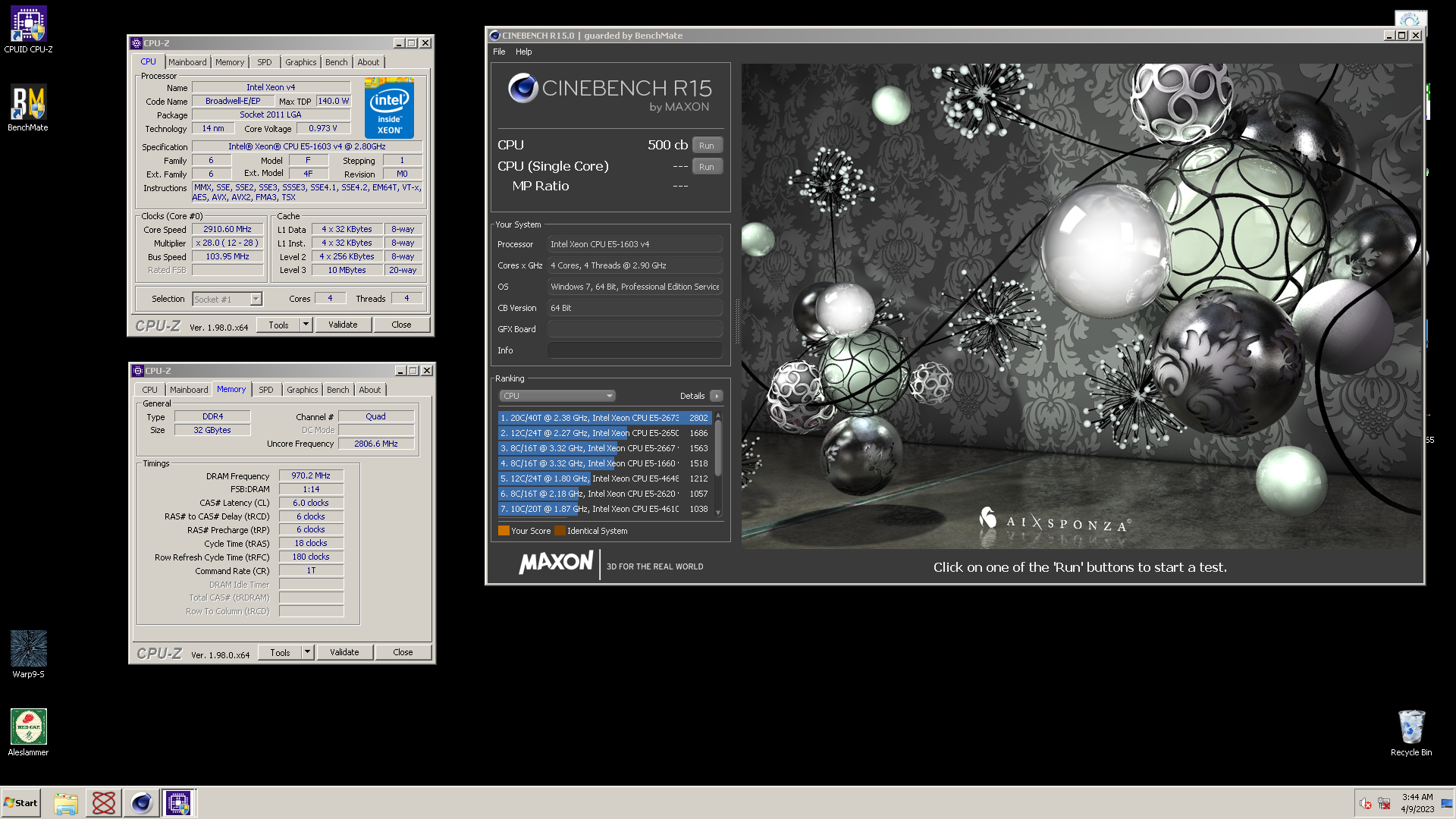This screenshot has height=819, width=1456.
Task: Click the ranking list scrollbar
Action: point(718,464)
